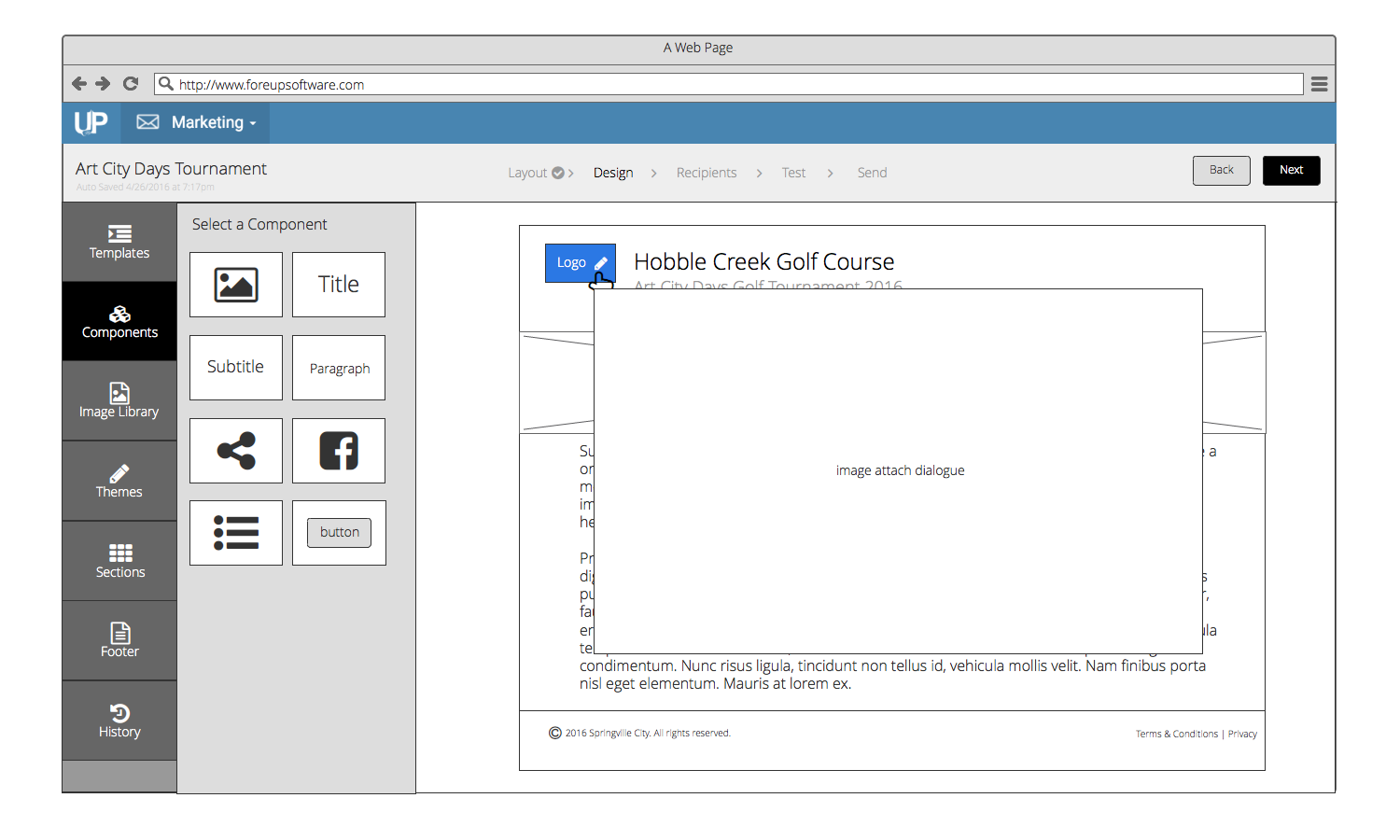Screen dimensions: 1400x840
Task: Select the List component
Action: point(236,533)
